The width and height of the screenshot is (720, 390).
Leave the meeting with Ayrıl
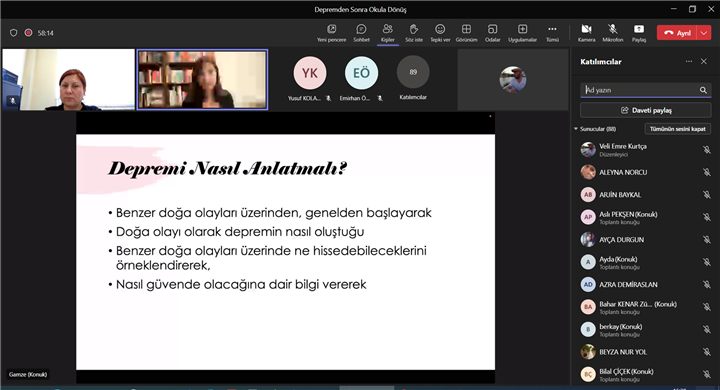coord(677,33)
